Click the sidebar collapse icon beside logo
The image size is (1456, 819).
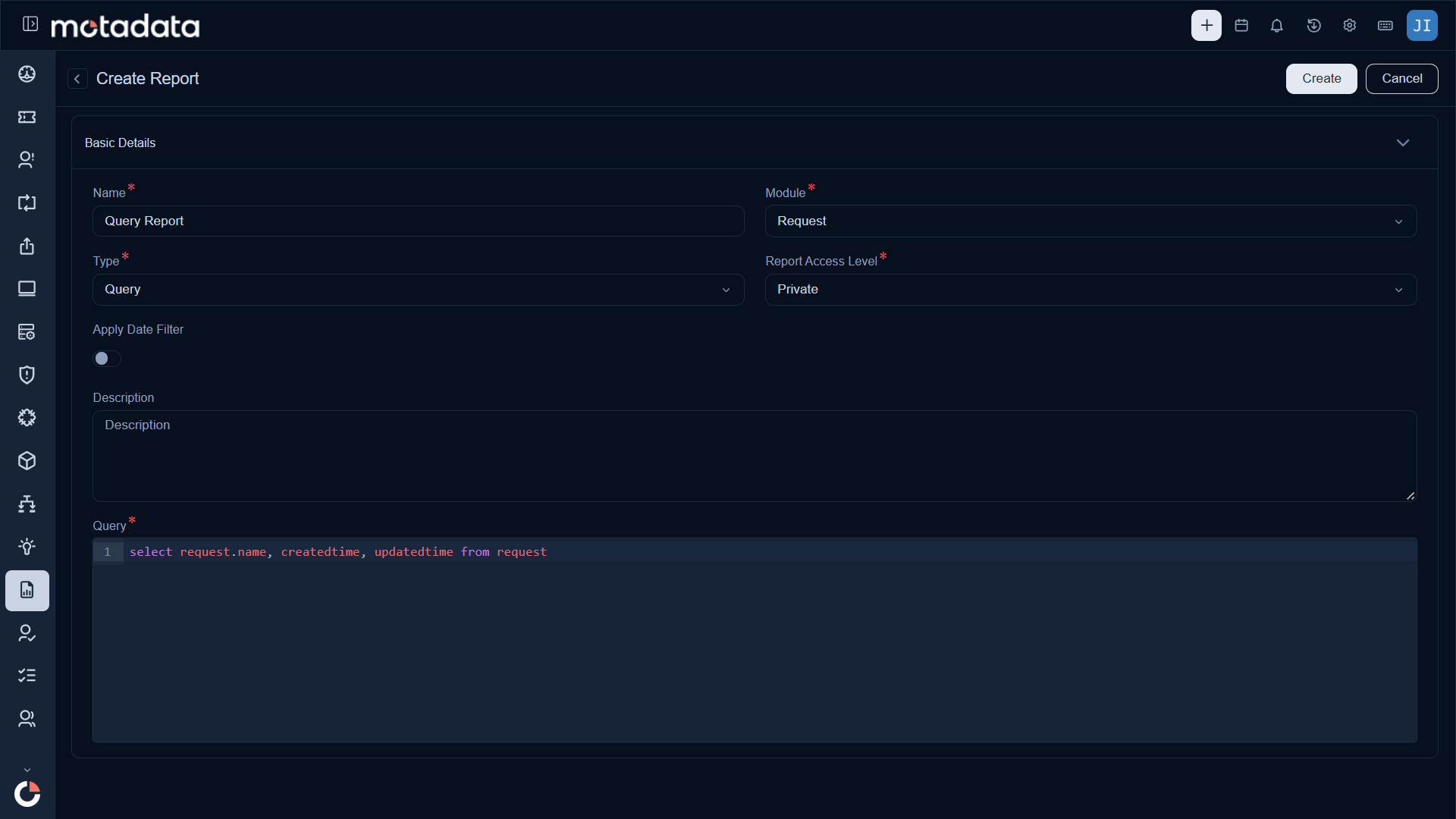30,24
